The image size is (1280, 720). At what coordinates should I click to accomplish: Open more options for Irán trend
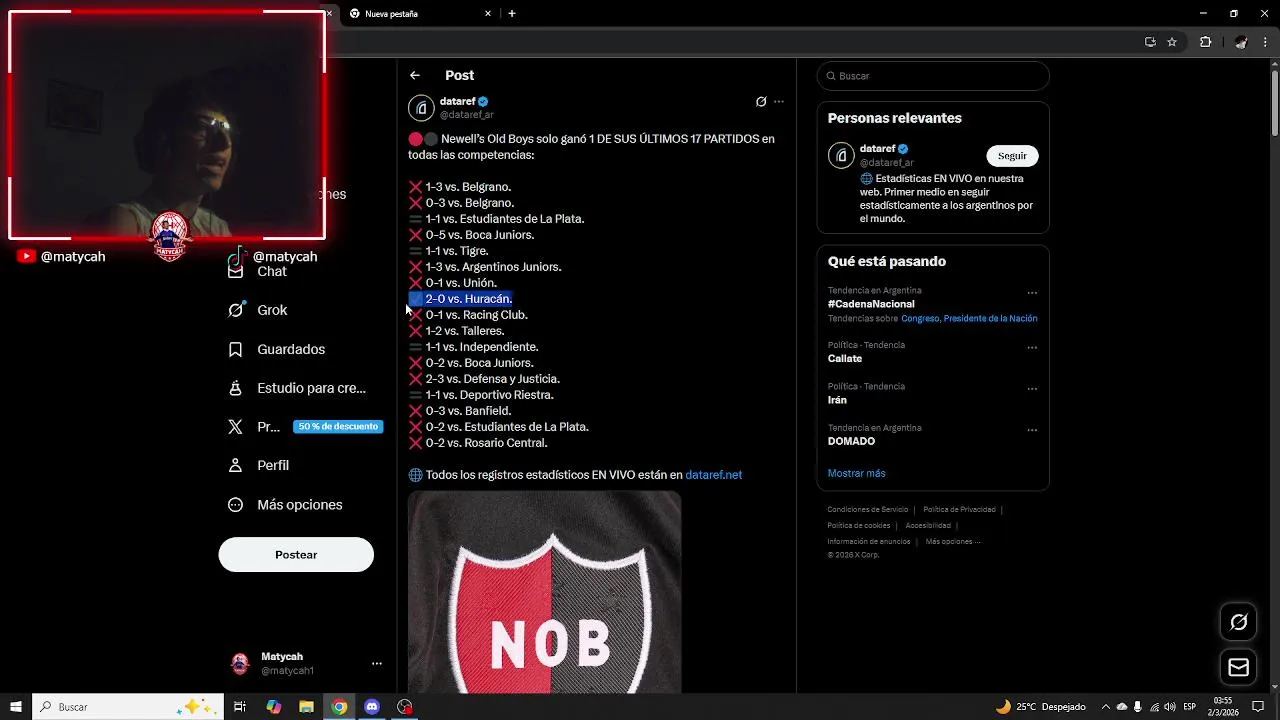1032,388
